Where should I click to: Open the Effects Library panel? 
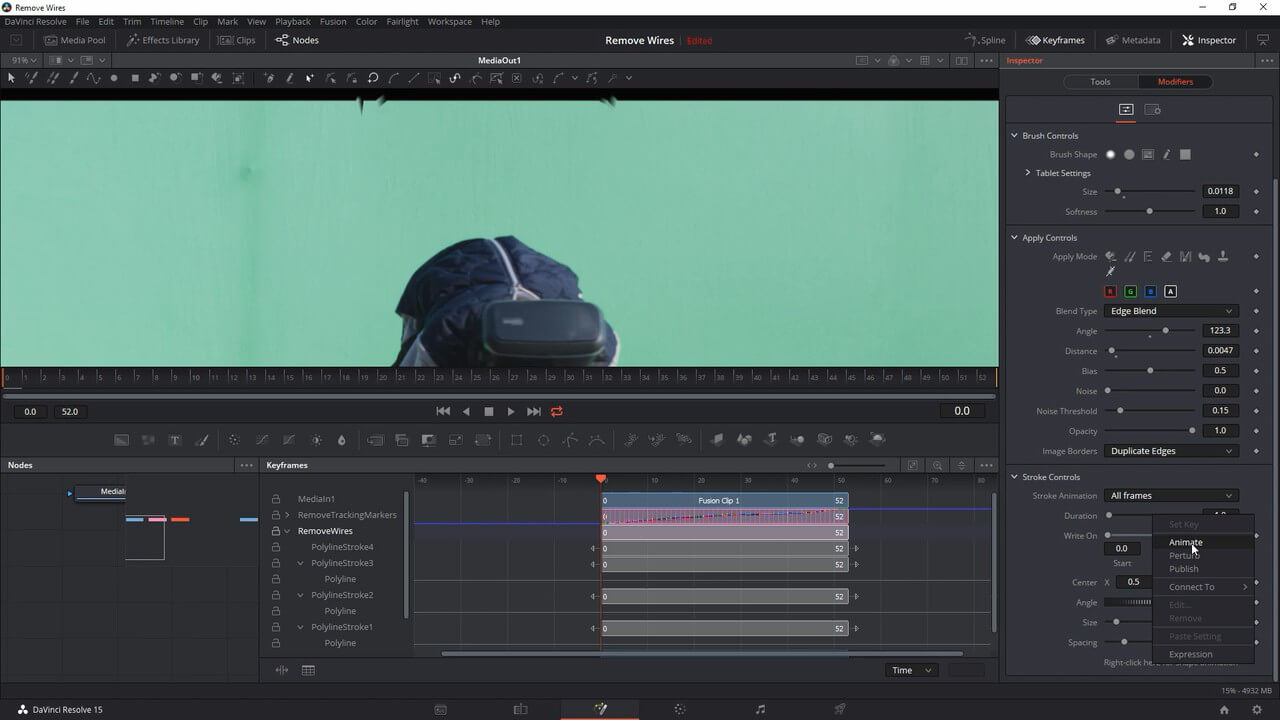[x=163, y=40]
